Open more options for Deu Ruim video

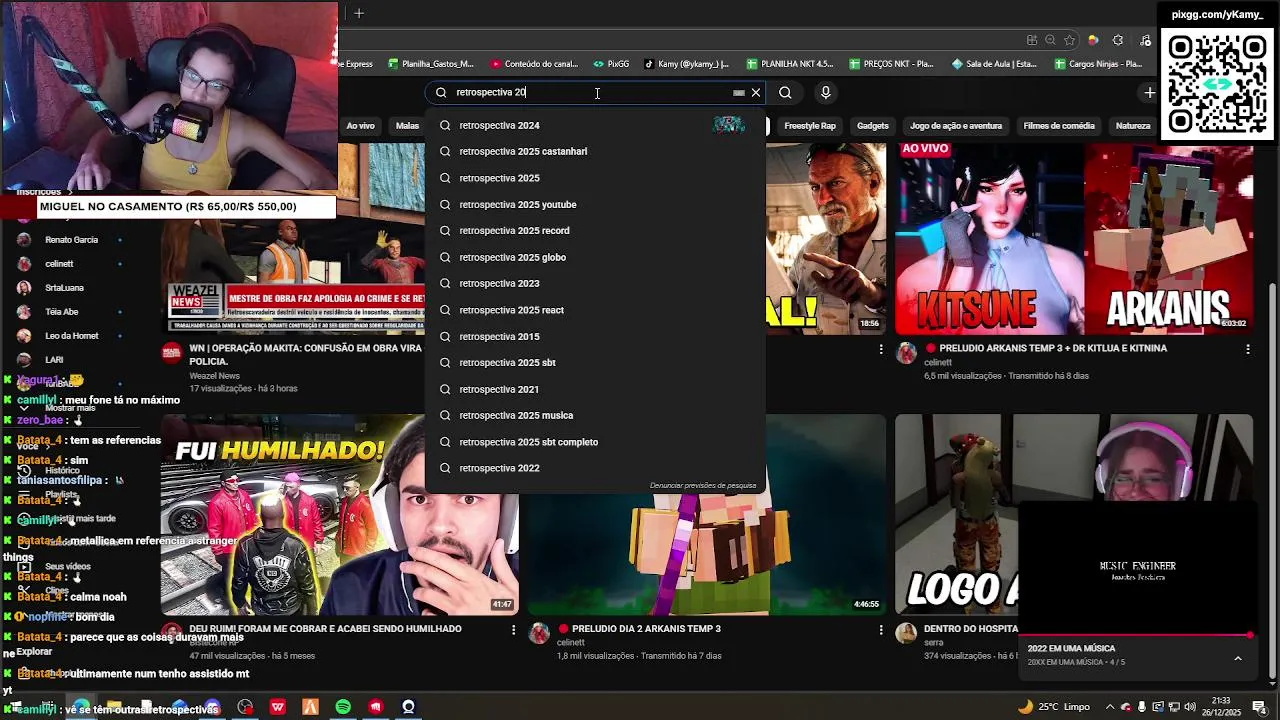513,630
